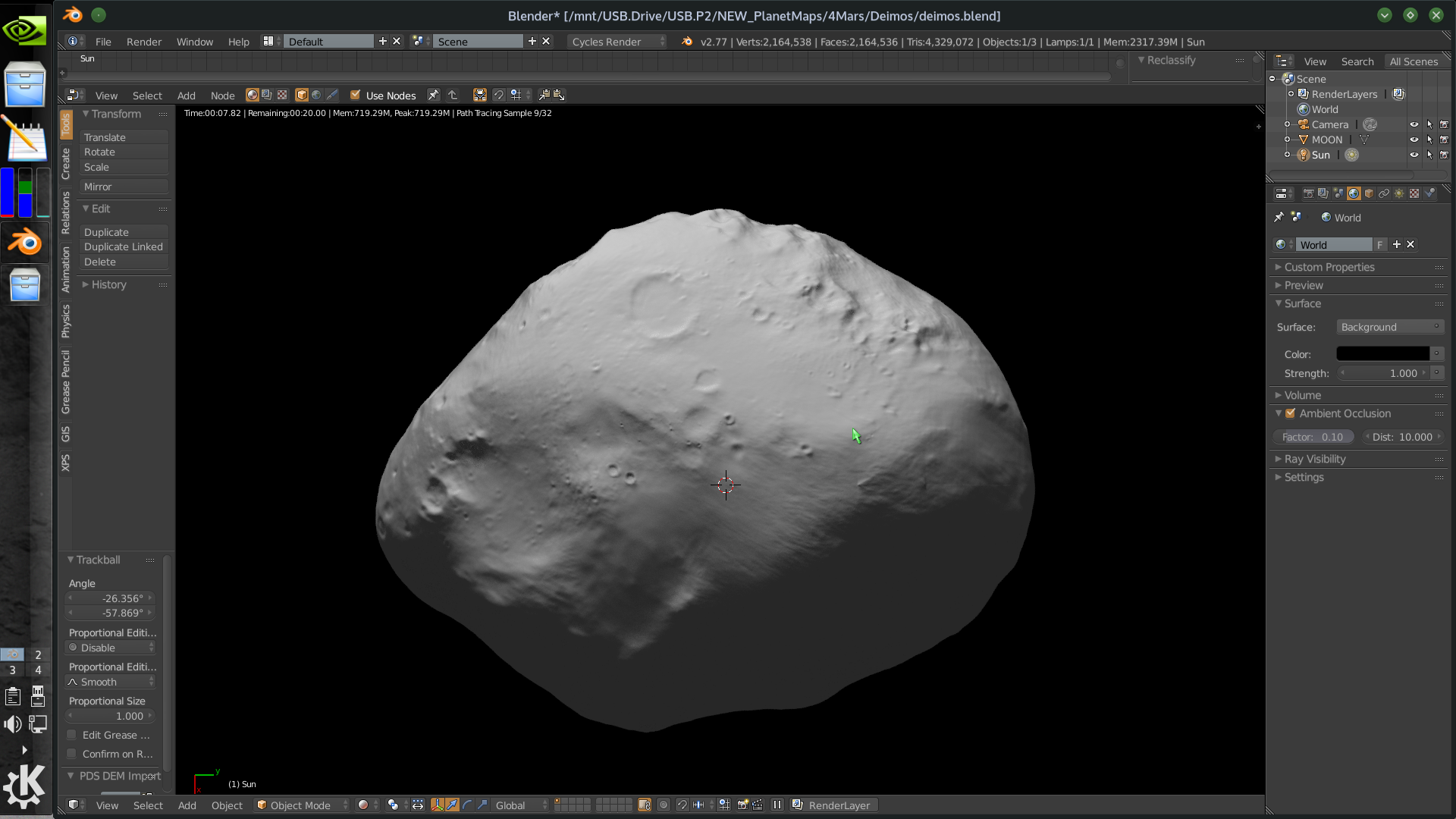Image resolution: width=1456 pixels, height=819 pixels.
Task: Enable the translate manipulator arrow icon in viewport header
Action: point(453,805)
